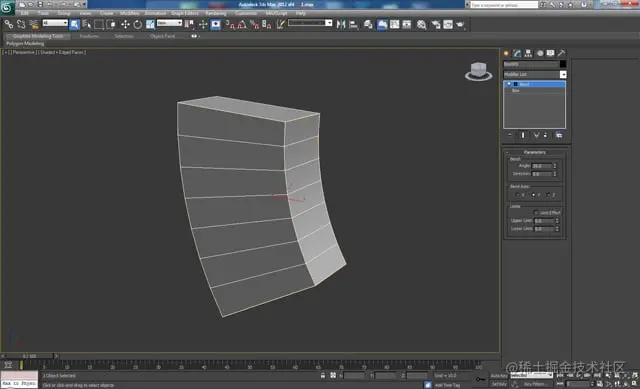Toggle the Graphite Modeling Tools ribbon icon

tap(382, 24)
